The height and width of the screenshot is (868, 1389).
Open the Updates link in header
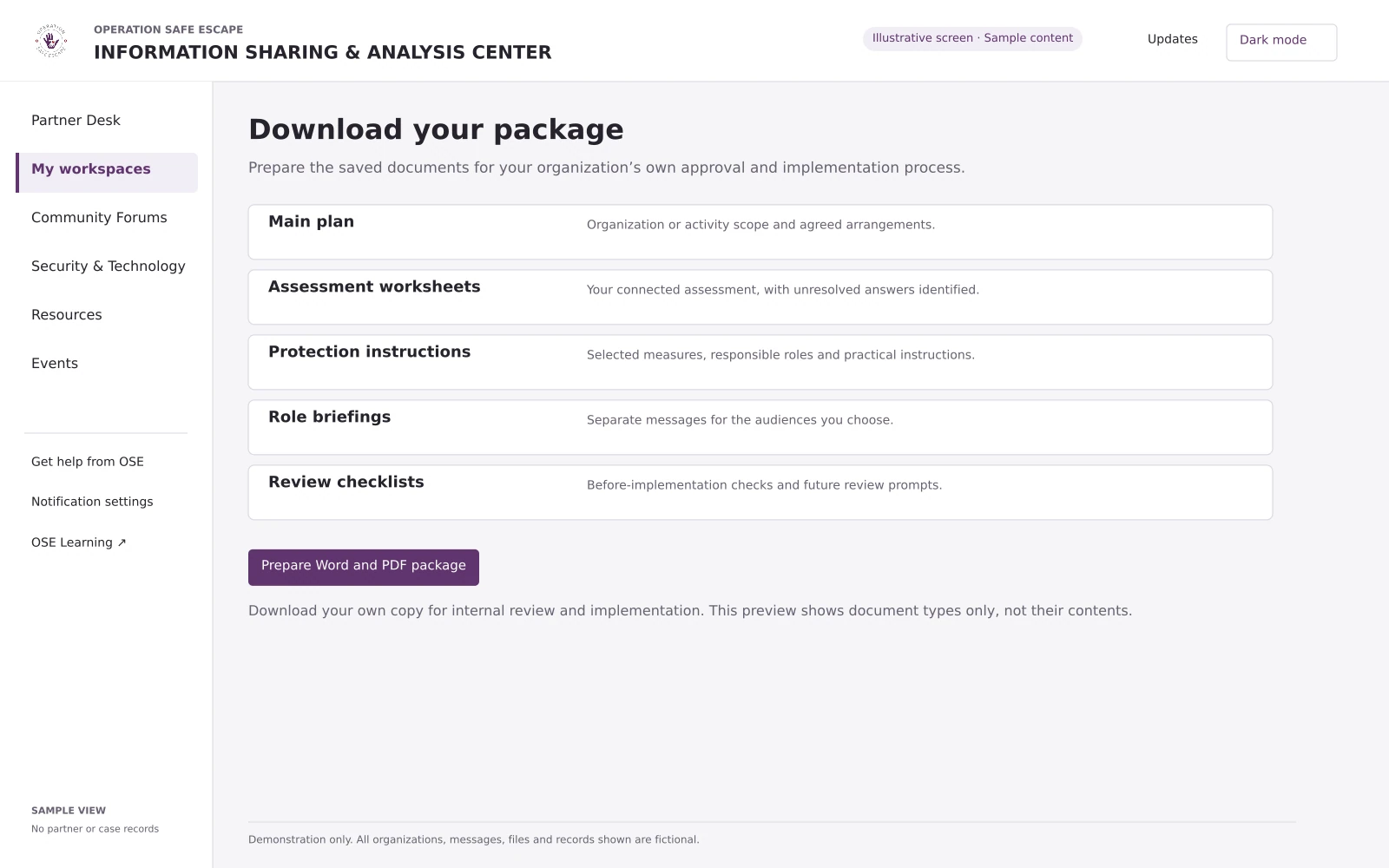coord(1172,39)
